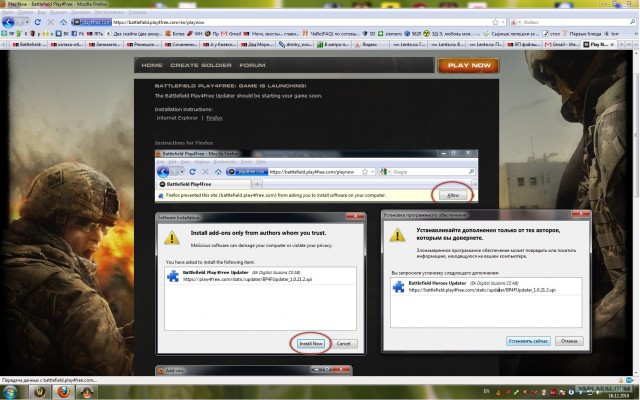The width and height of the screenshot is (640, 400).
Task: Open the VK bookmark on bookmarks toolbar
Action: pyautogui.click(x=64, y=33)
